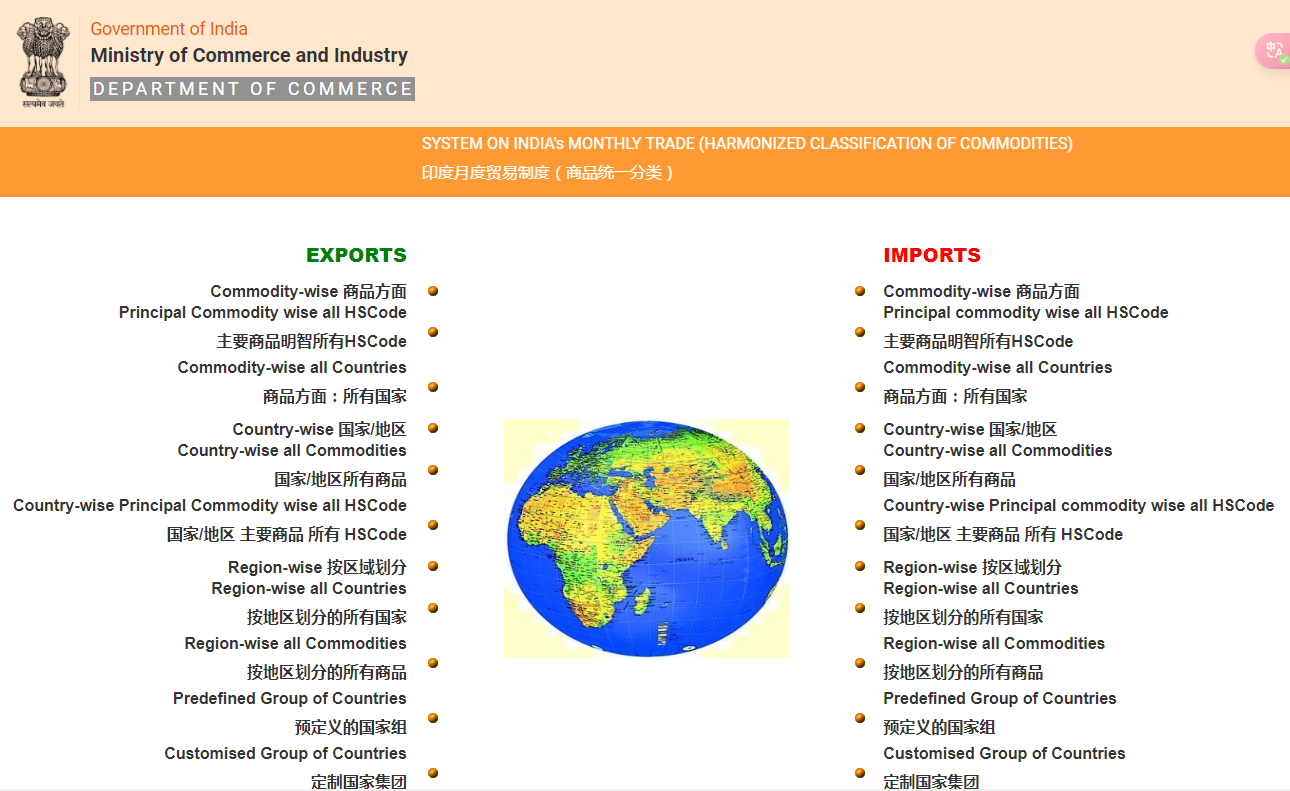Image resolution: width=1290 pixels, height=791 pixels.
Task: Open Exports Country-wise all Commodities link
Action: [x=292, y=451]
